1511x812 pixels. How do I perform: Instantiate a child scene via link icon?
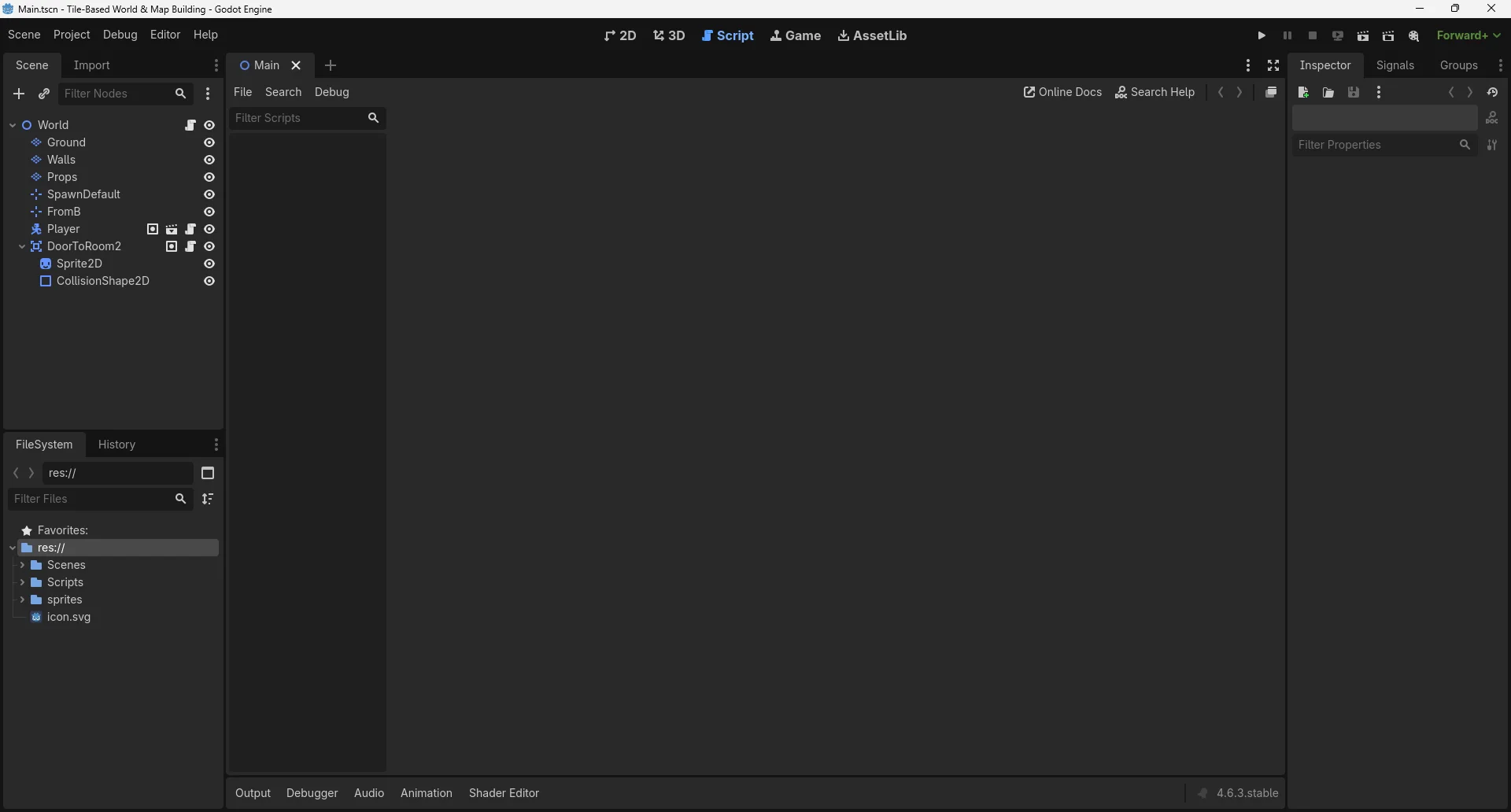[x=44, y=94]
